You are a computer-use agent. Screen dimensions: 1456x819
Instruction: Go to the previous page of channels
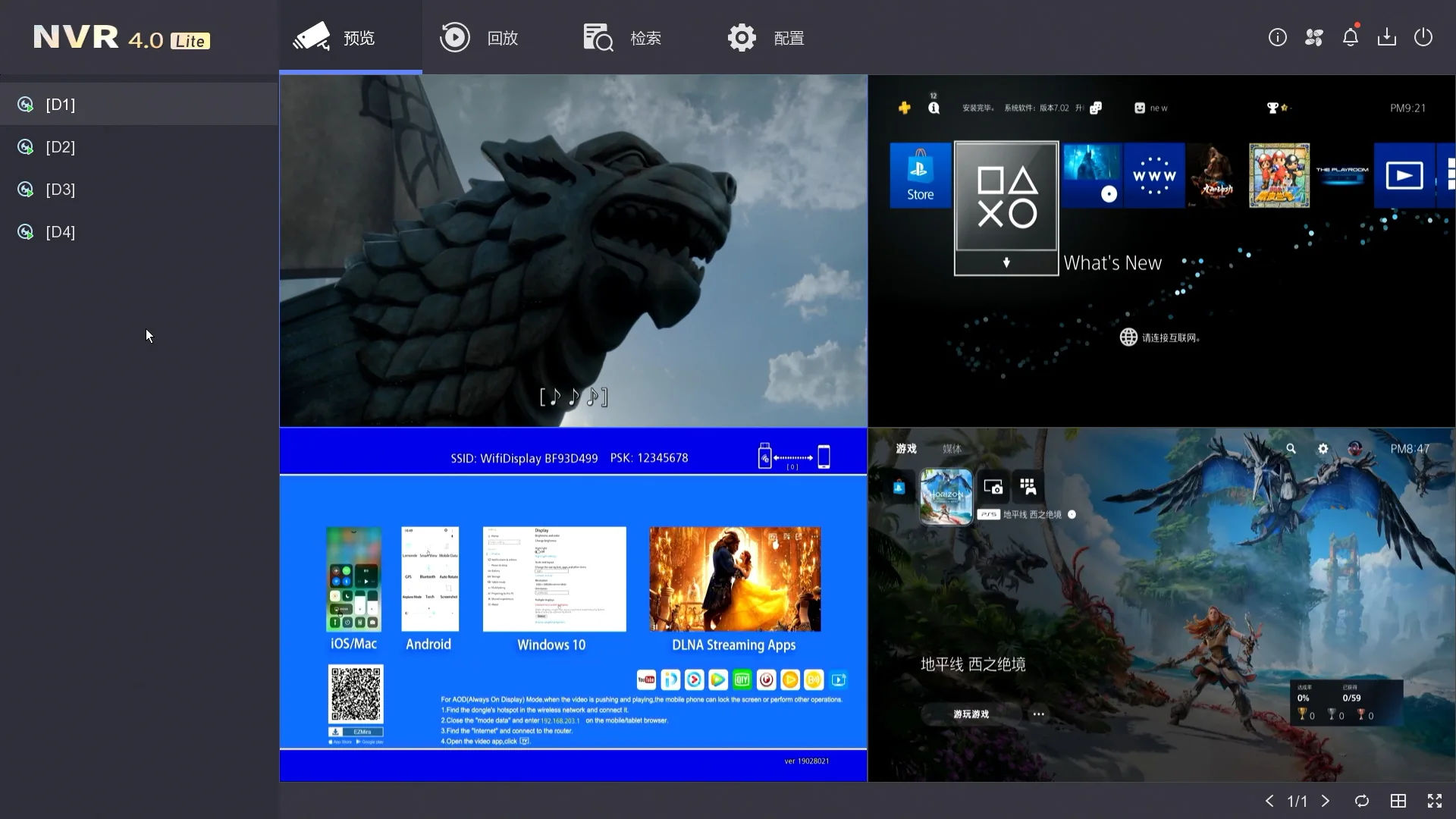click(x=1269, y=801)
